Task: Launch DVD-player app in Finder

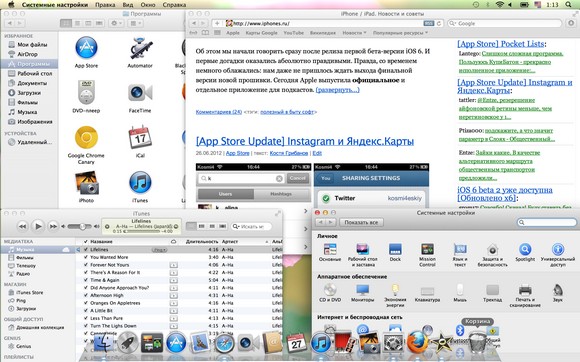Action: [86, 92]
